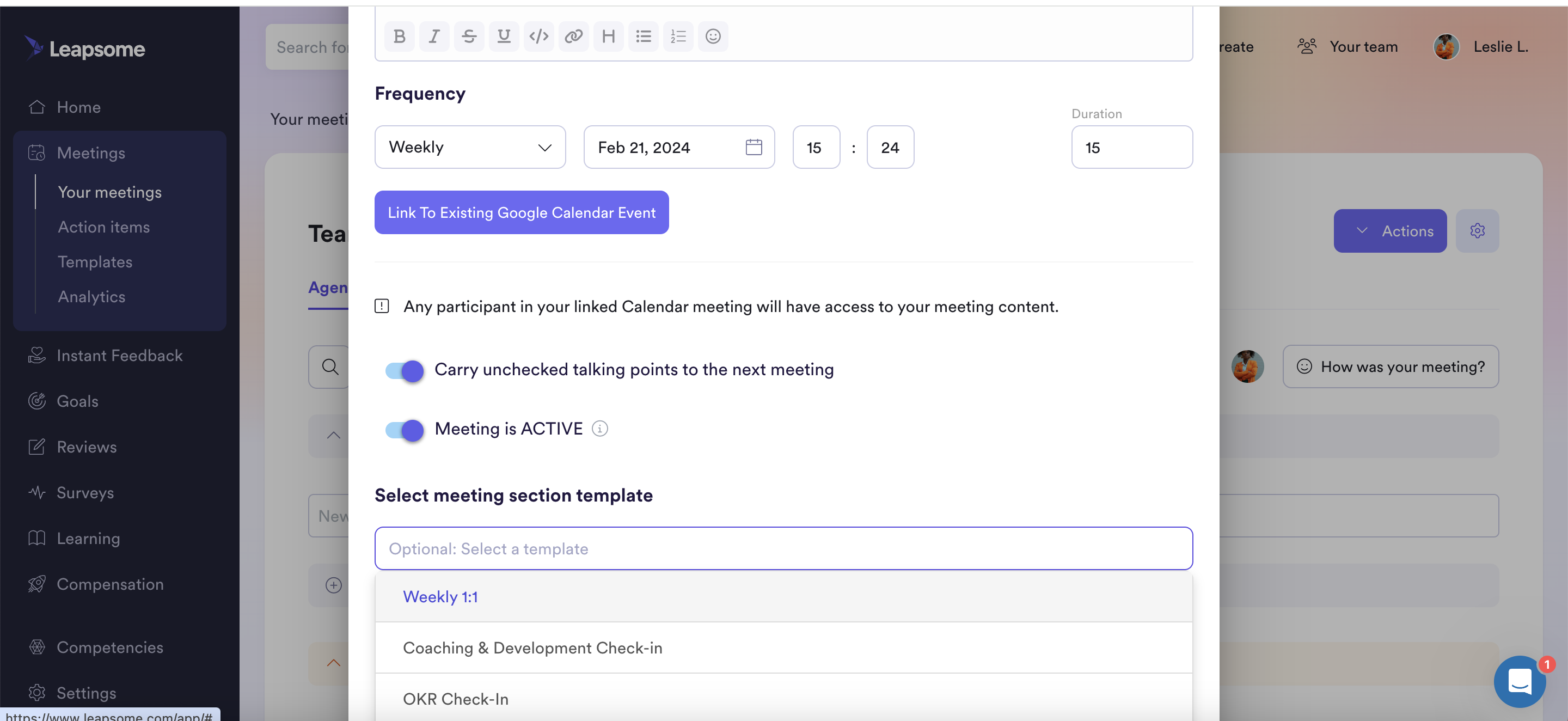Open Action items sidebar item
Screen dimensions: 1568x721
pyautogui.click(x=103, y=227)
